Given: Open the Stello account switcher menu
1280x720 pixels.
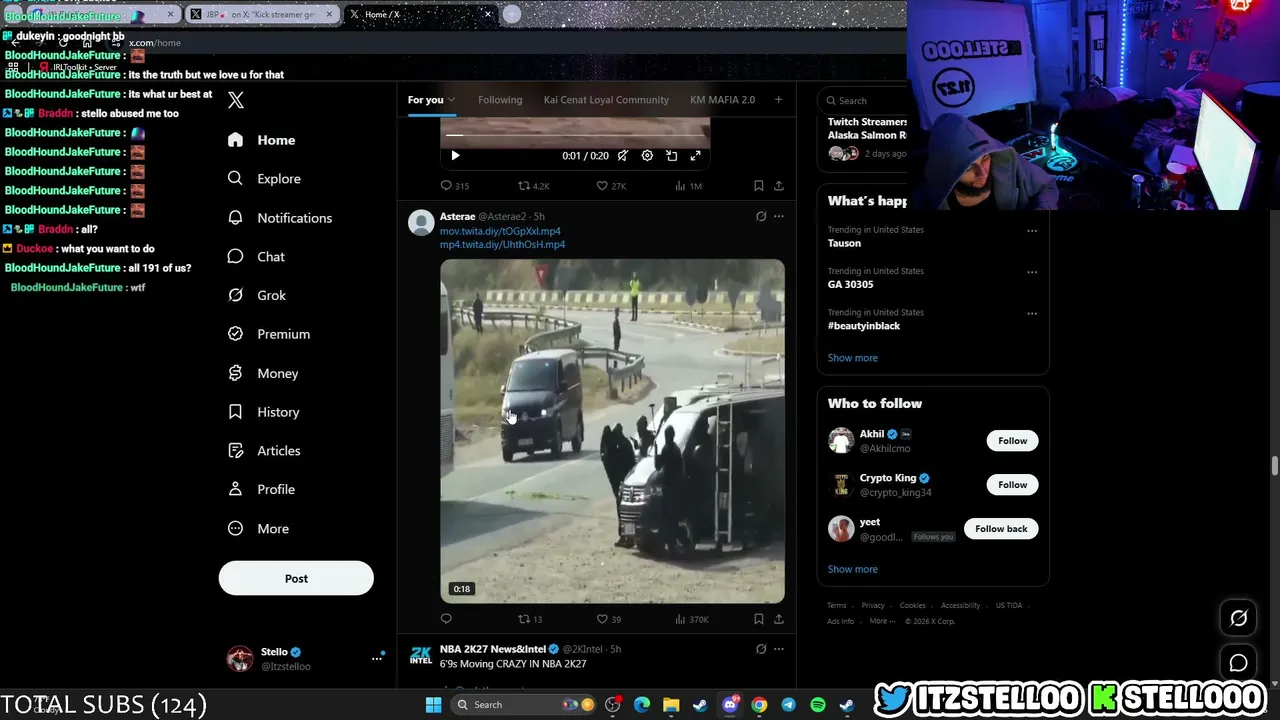Looking at the screenshot, I should click(378, 658).
